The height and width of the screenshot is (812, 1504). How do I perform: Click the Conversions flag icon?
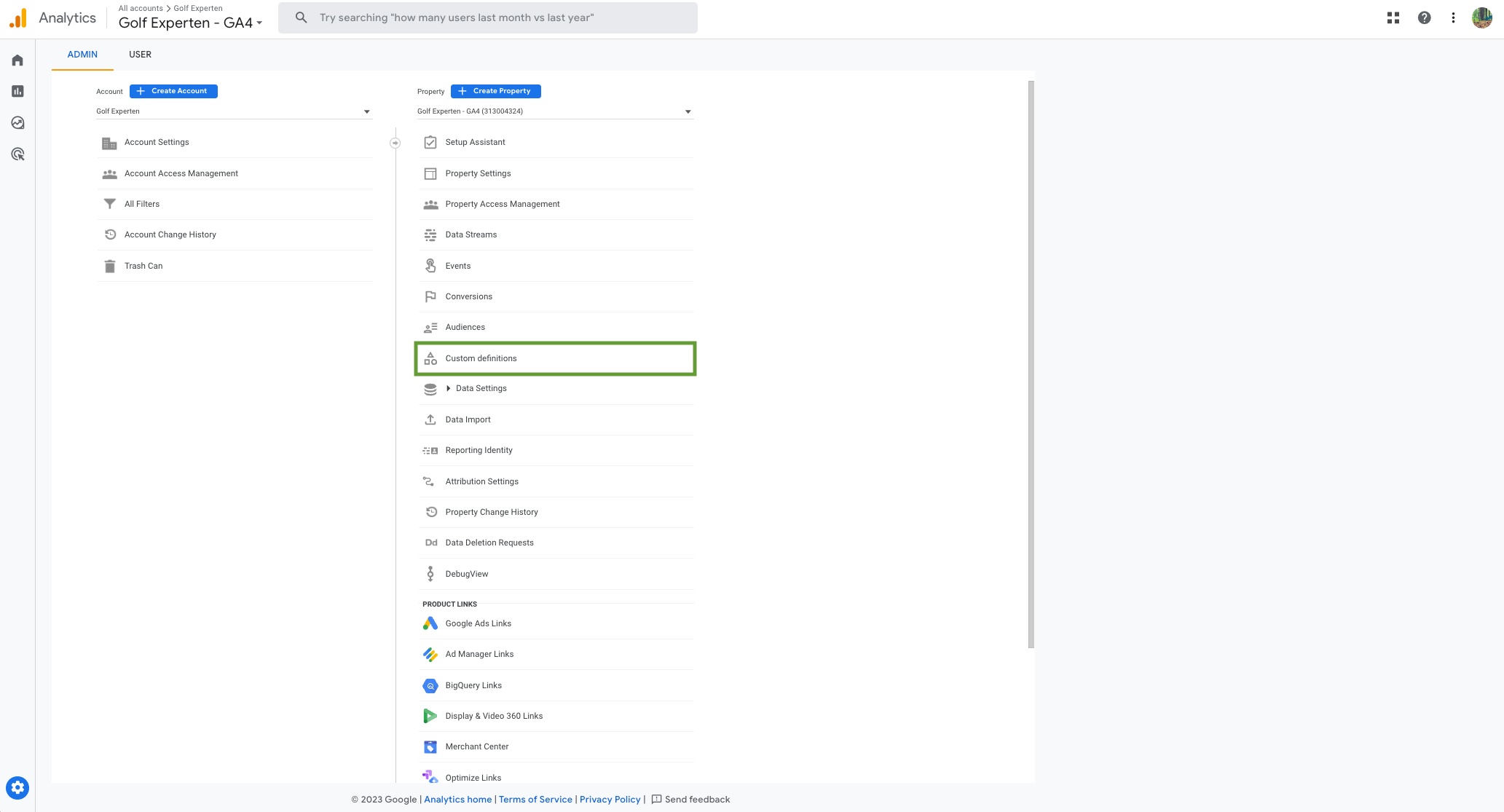tap(430, 296)
